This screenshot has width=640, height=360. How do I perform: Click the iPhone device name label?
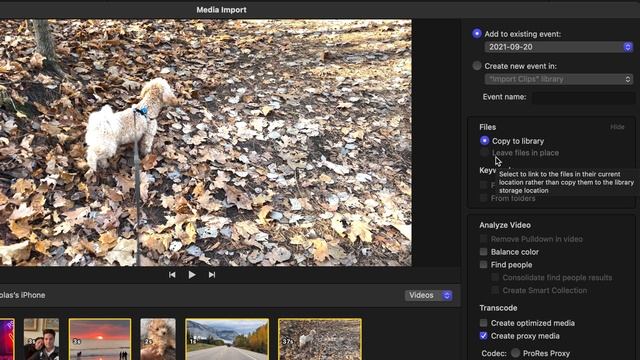(22, 295)
